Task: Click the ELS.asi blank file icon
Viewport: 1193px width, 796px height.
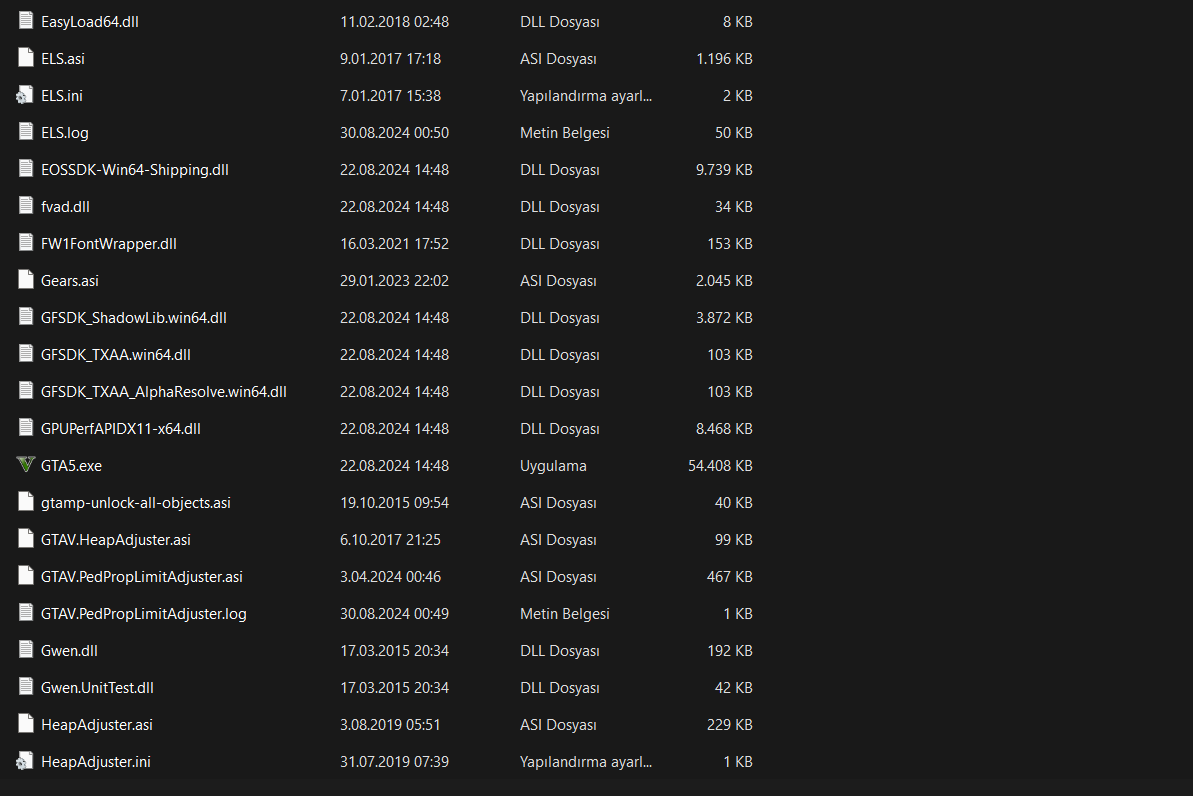Action: [26, 58]
